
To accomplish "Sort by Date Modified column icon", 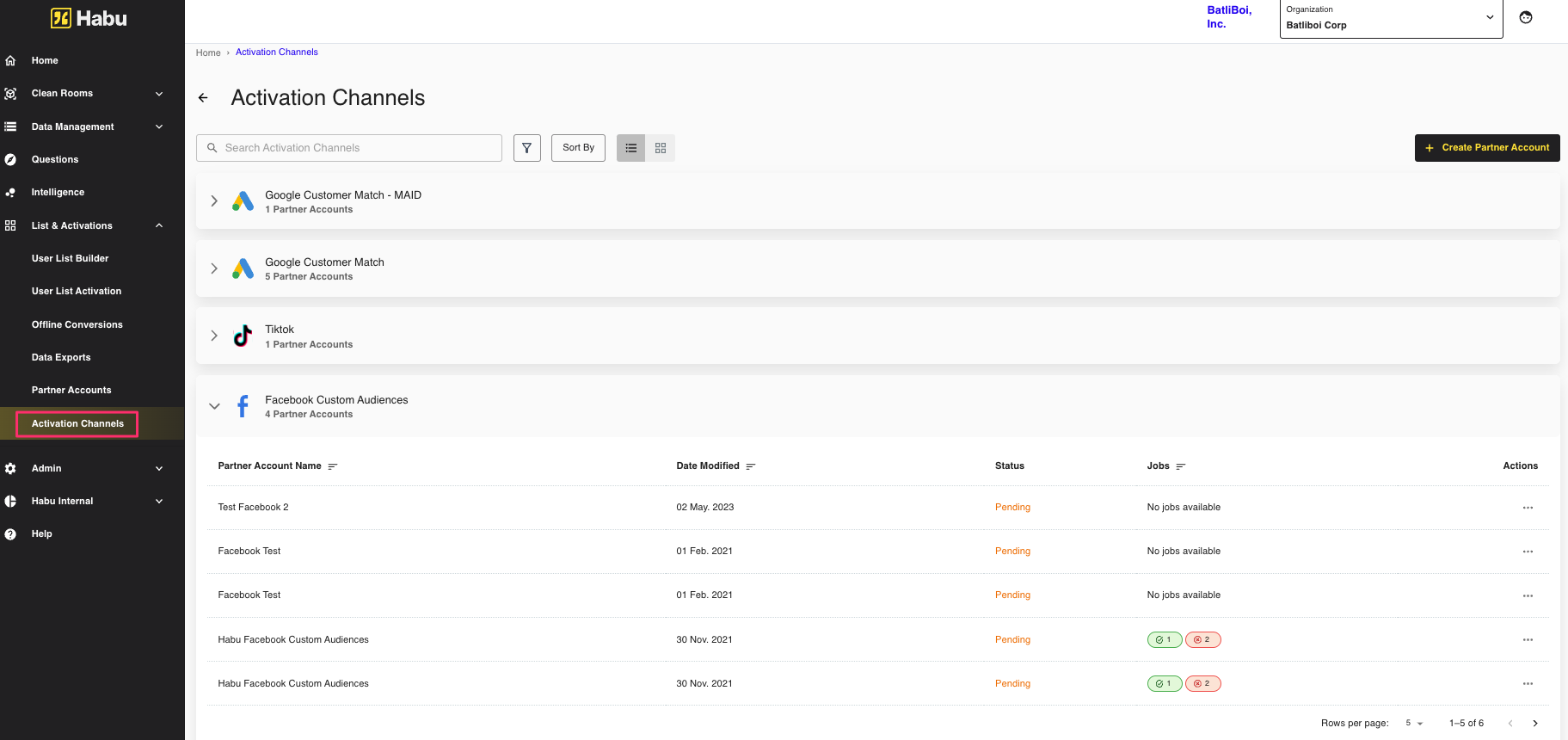I will tap(751, 466).
